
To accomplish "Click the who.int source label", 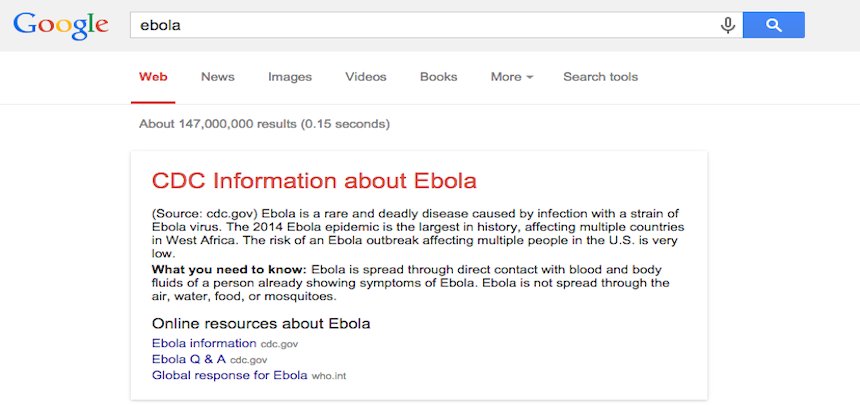I will 329,376.
